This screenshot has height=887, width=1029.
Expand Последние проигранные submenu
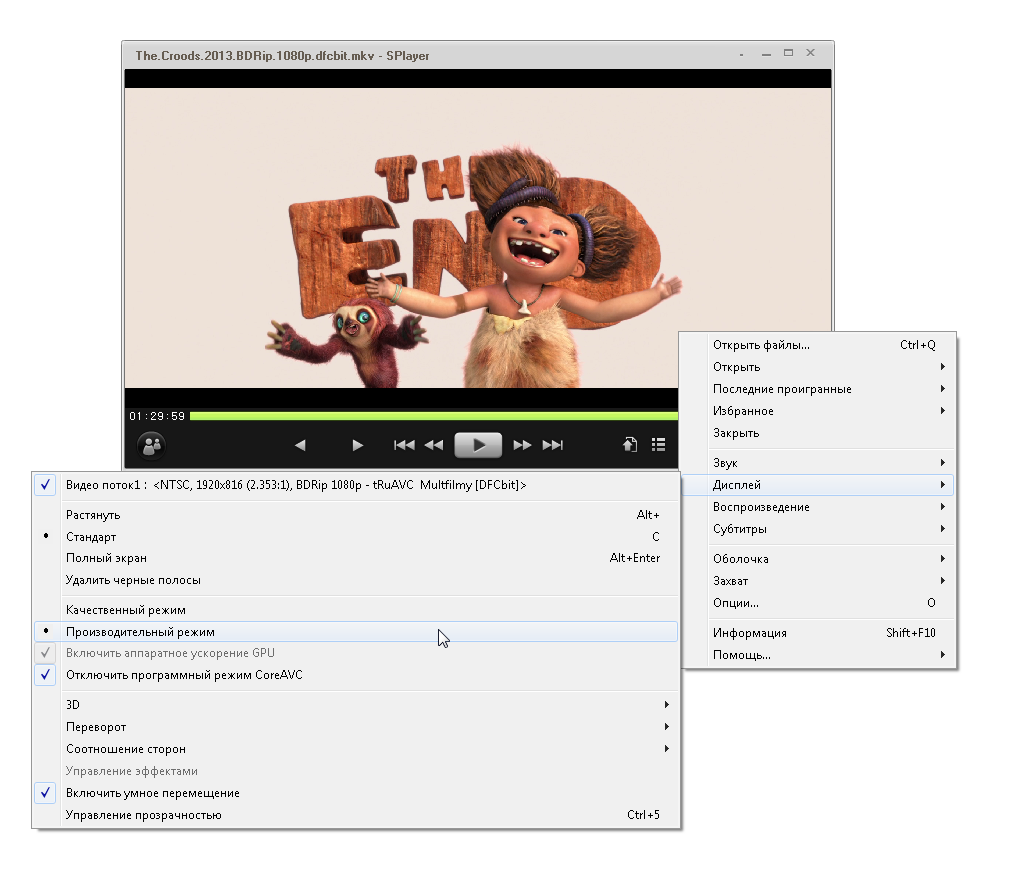tap(818, 389)
